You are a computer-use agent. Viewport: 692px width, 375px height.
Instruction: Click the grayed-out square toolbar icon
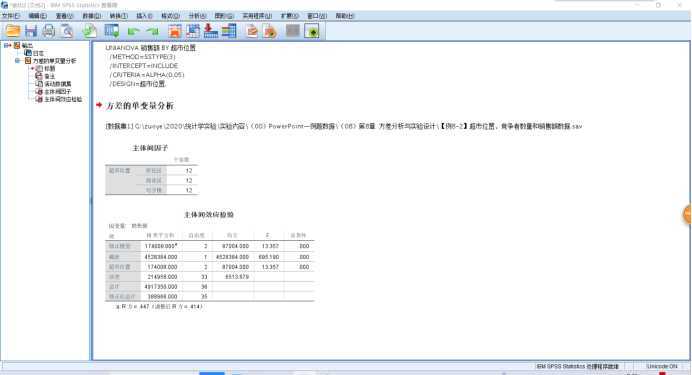pos(293,31)
